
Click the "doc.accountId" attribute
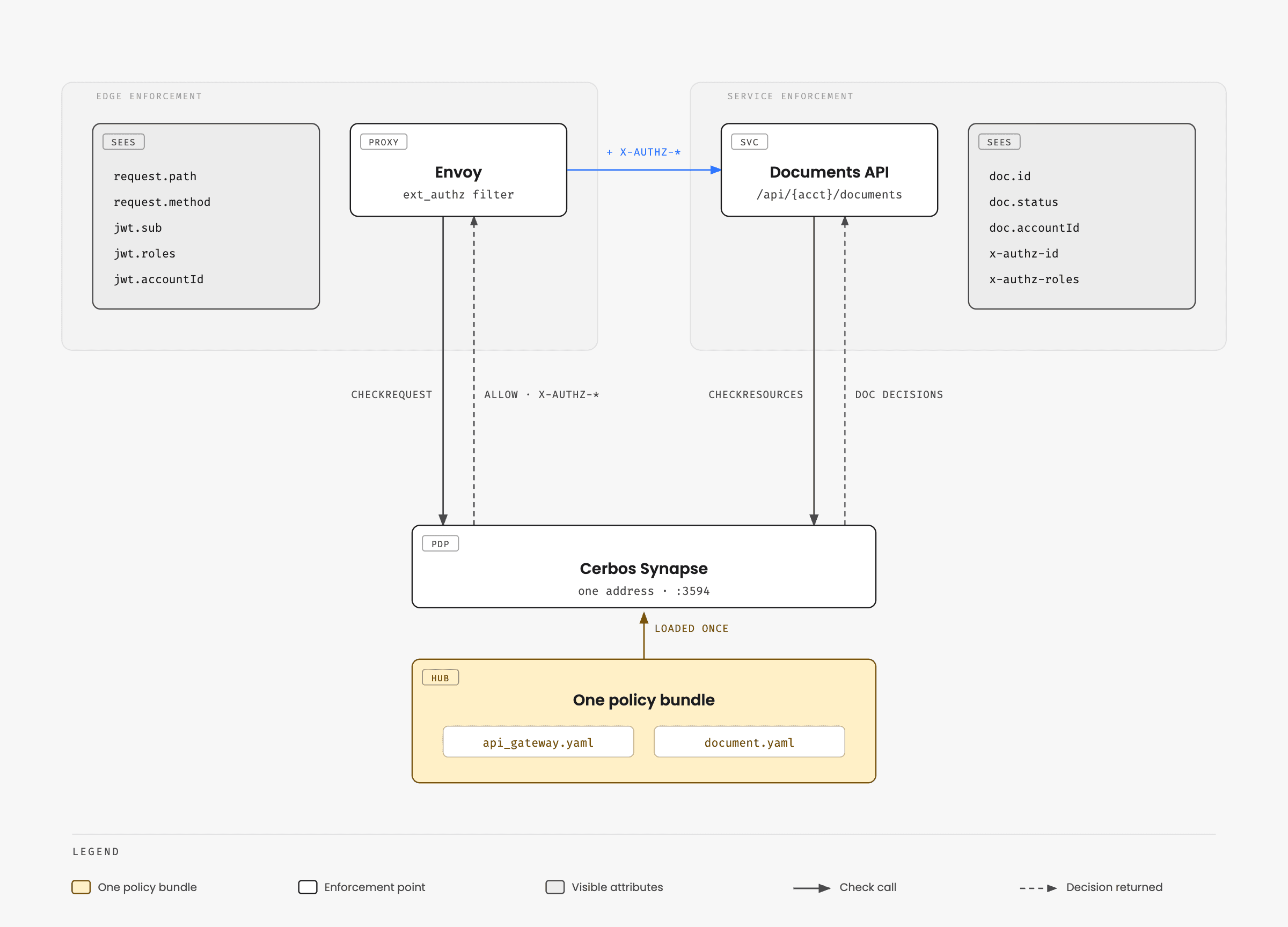[x=1034, y=228]
